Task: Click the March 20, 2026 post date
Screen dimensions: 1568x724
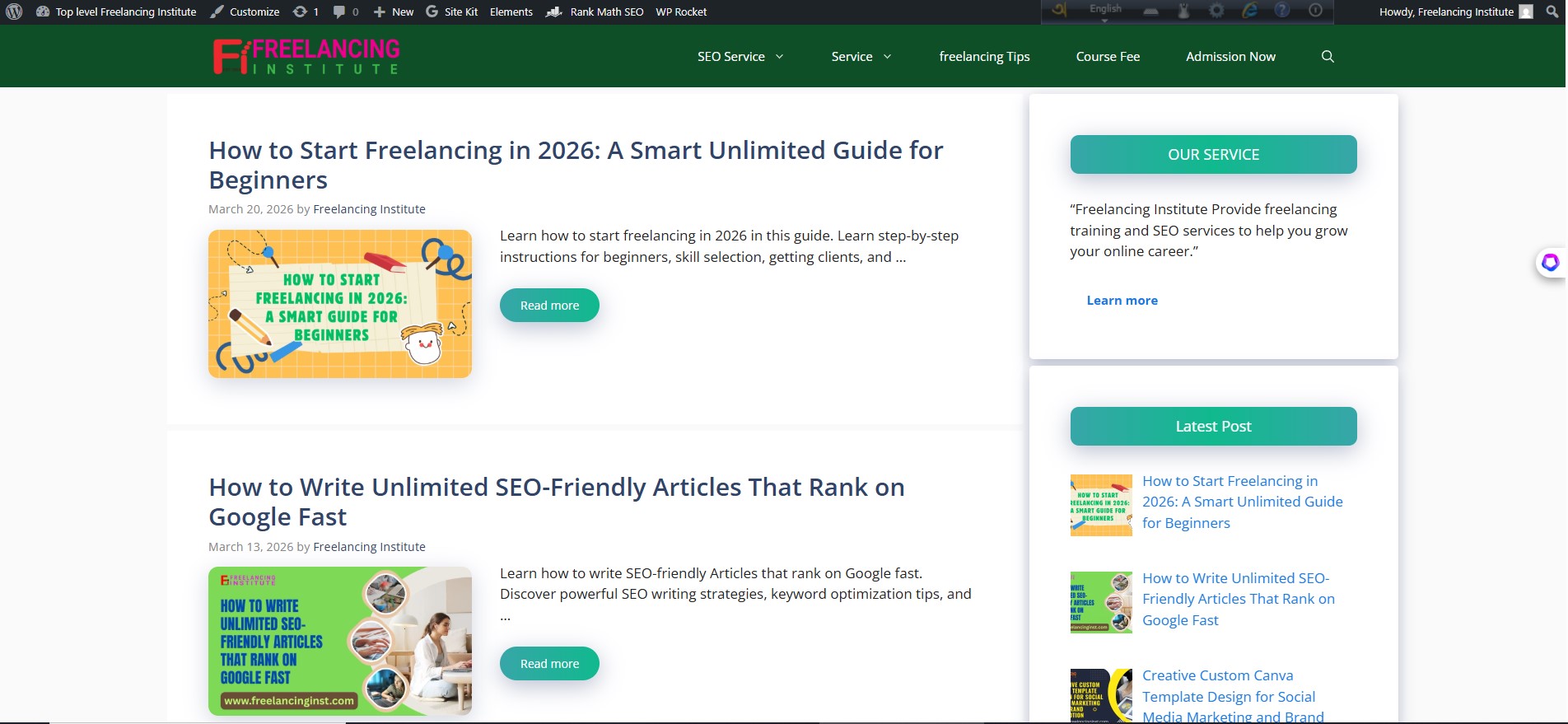Action: point(250,209)
